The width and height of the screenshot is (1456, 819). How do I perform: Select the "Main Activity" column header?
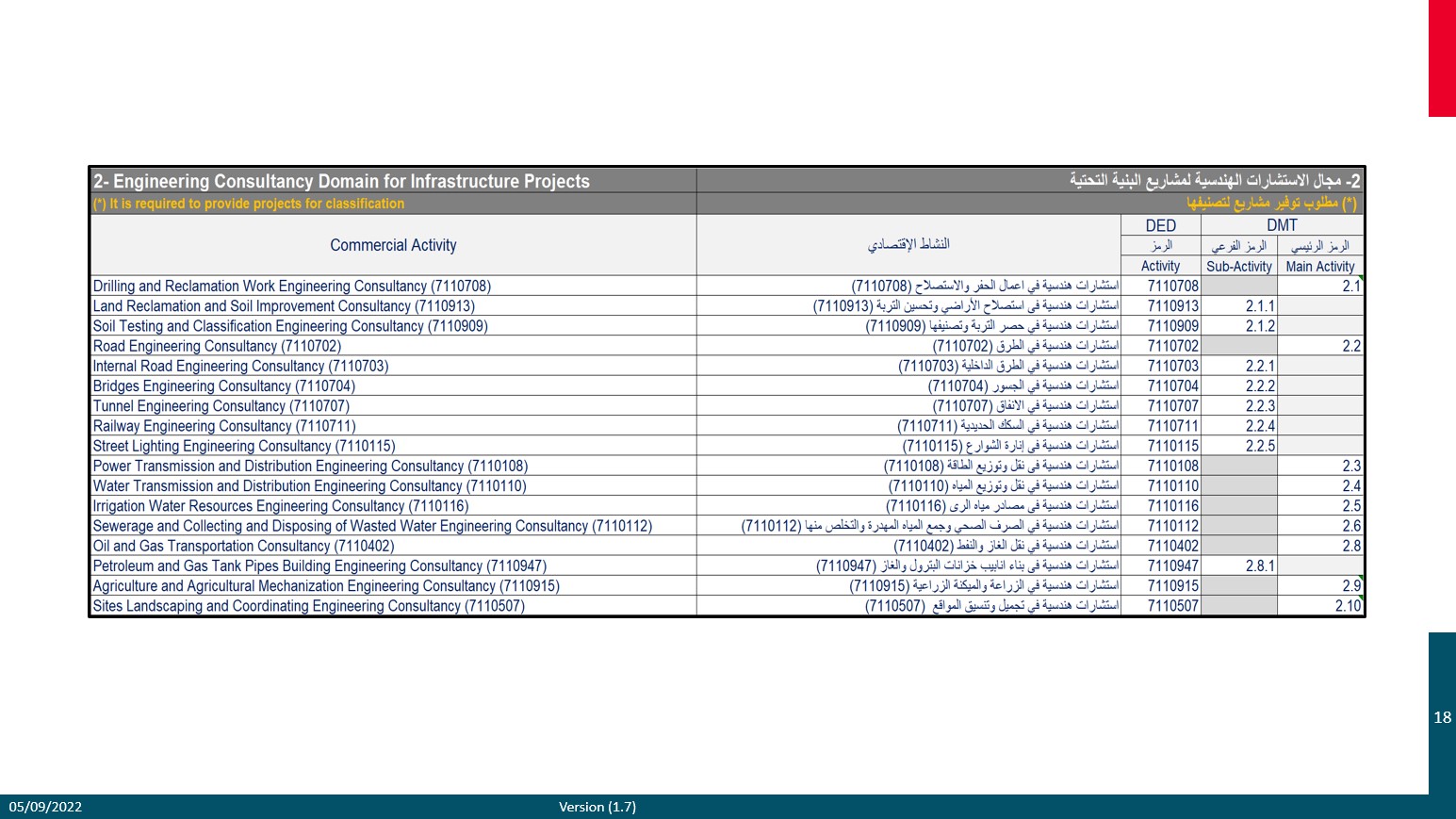[x=1319, y=267]
